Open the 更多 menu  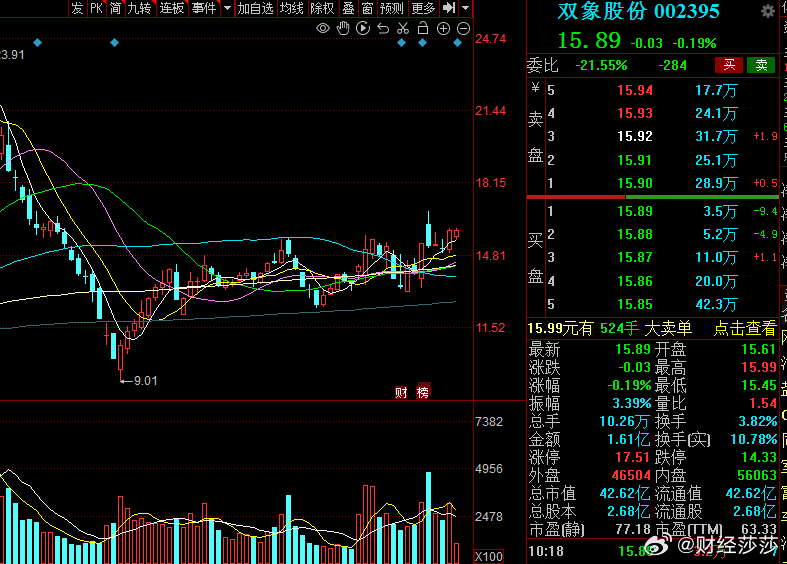point(423,8)
